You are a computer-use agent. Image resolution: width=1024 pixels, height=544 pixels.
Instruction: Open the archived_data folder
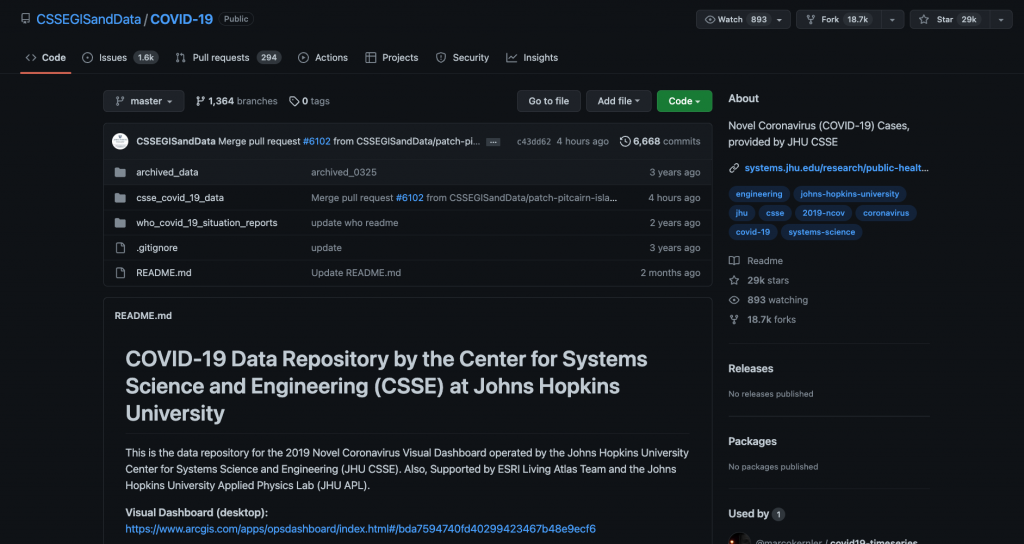[x=167, y=172]
